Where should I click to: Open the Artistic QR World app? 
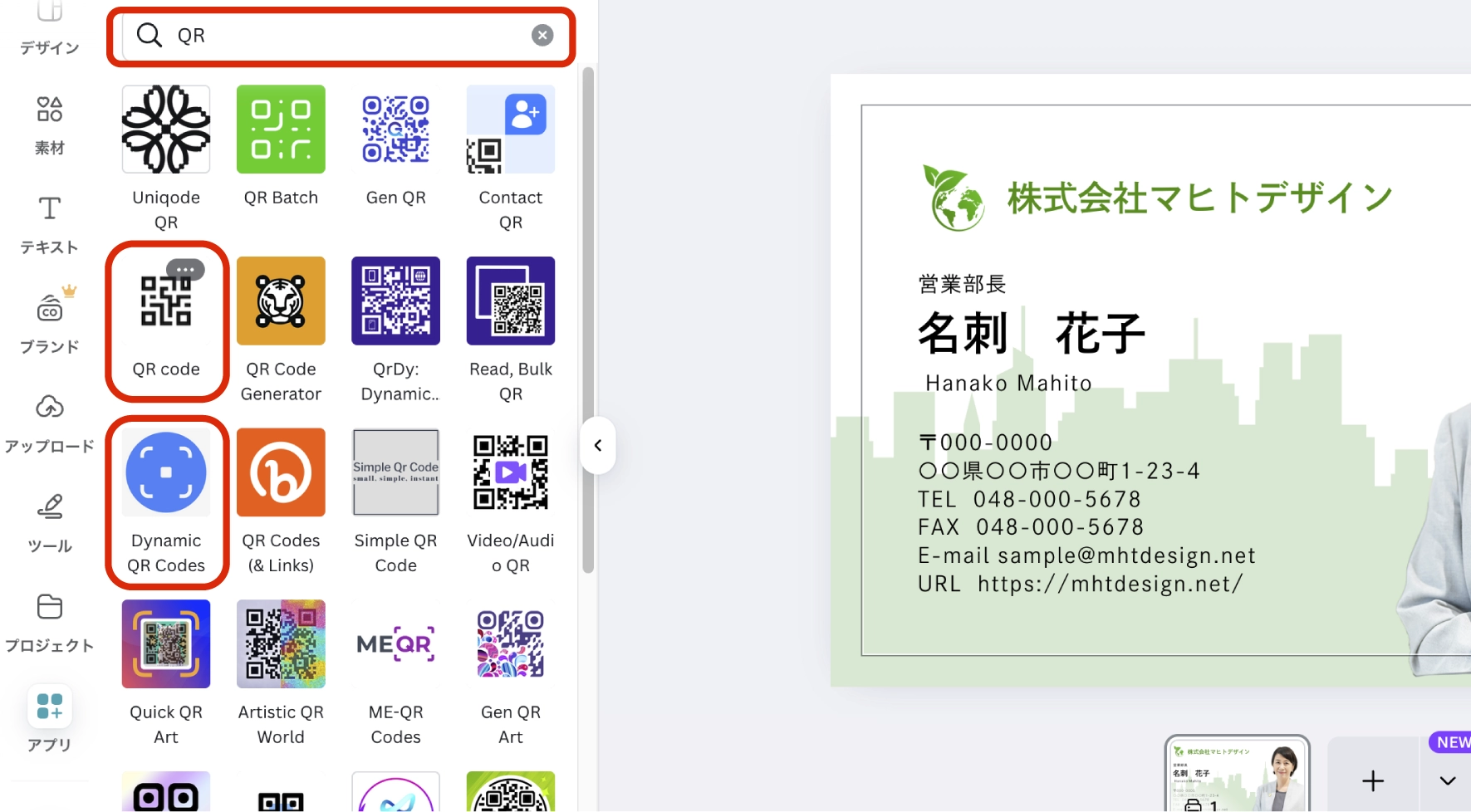point(281,674)
